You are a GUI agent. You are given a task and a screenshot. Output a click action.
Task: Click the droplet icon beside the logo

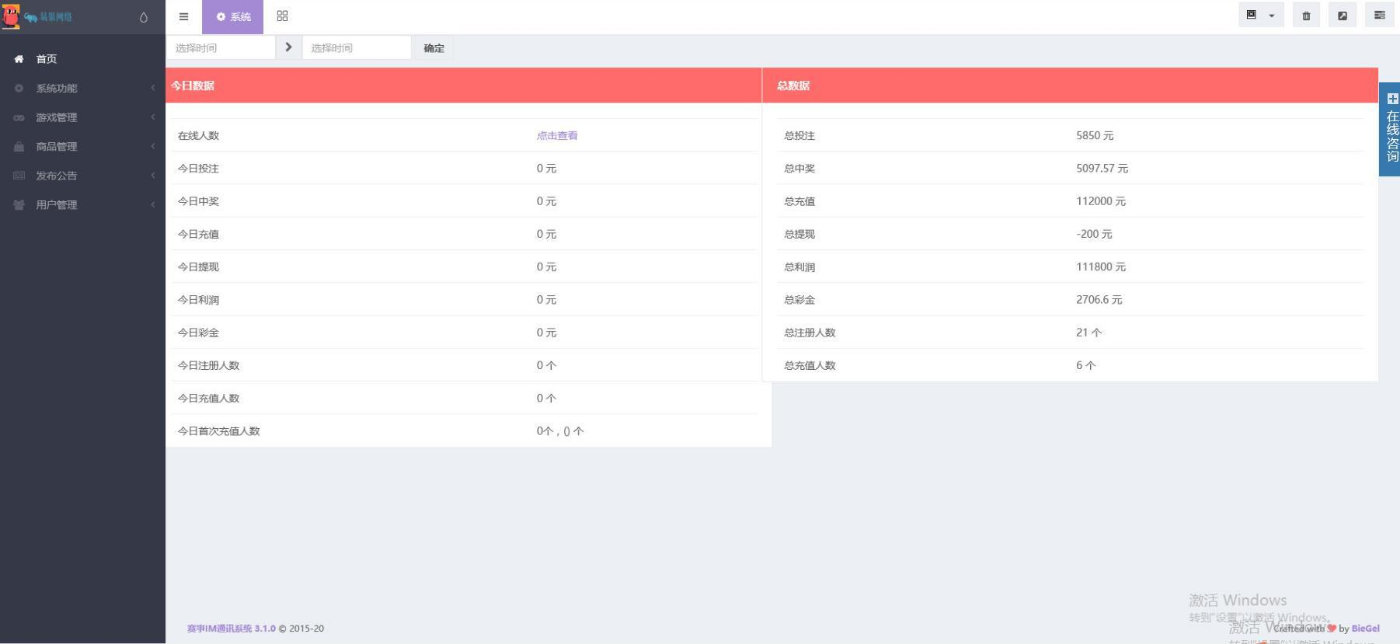(x=144, y=17)
